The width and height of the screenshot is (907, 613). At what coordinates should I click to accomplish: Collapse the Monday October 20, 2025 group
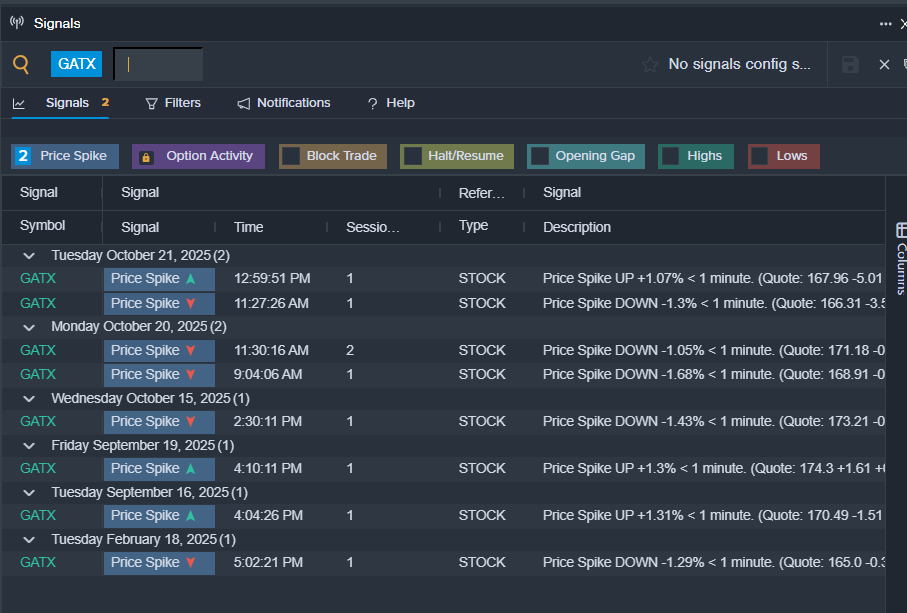pos(29,327)
